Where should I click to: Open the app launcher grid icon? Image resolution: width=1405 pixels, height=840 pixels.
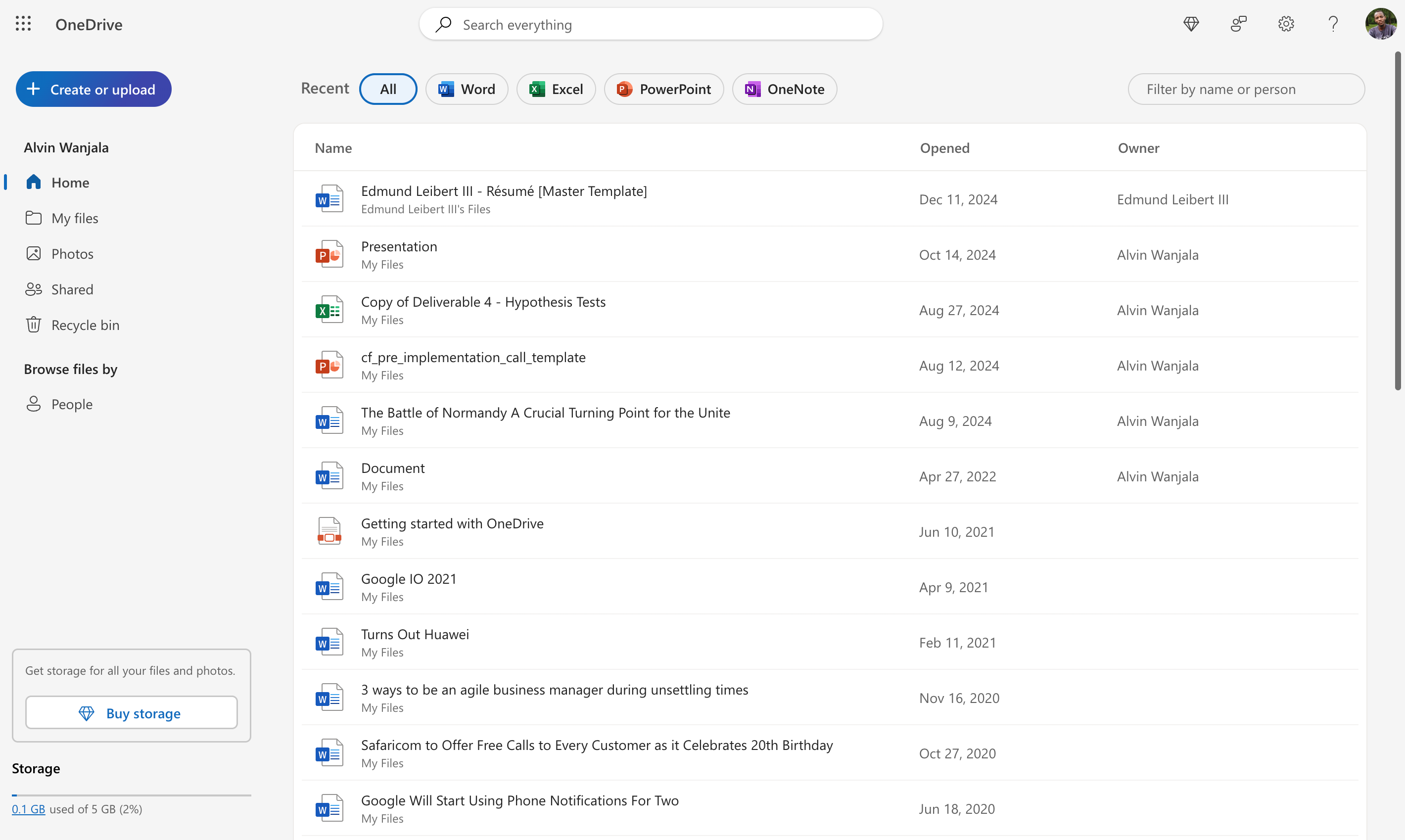tap(23, 24)
